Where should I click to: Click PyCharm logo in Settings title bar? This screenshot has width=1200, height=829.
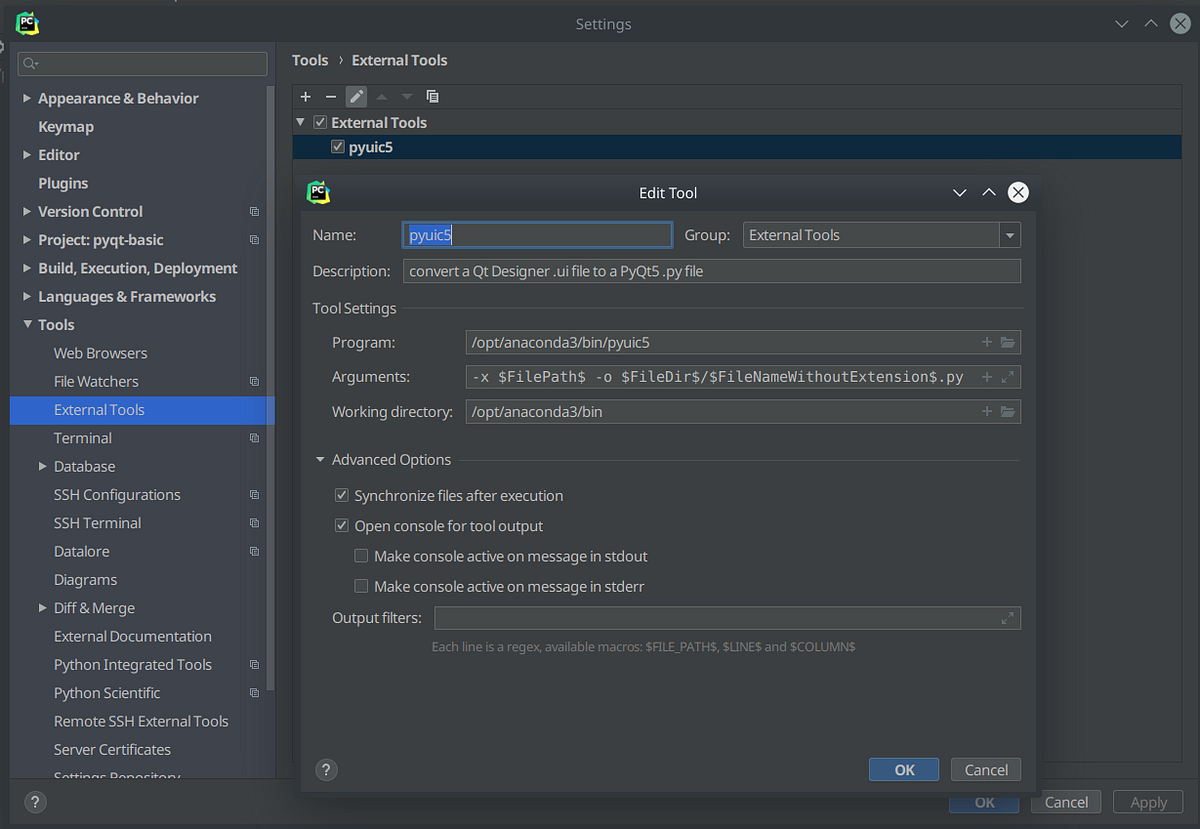[x=27, y=23]
